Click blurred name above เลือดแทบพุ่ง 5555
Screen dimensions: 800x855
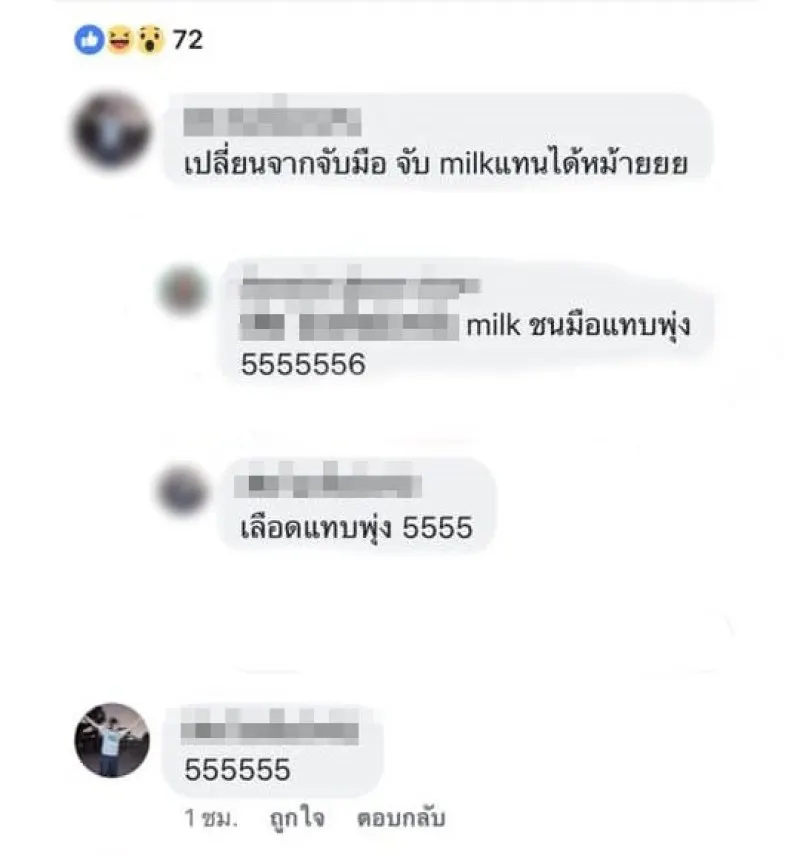click(x=328, y=485)
